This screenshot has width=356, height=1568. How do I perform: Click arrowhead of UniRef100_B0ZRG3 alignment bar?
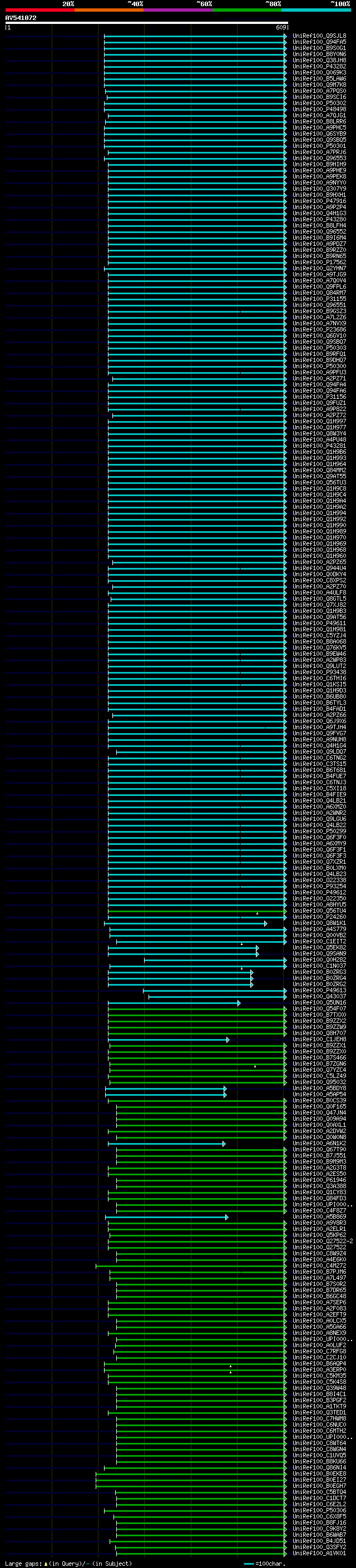[252, 972]
